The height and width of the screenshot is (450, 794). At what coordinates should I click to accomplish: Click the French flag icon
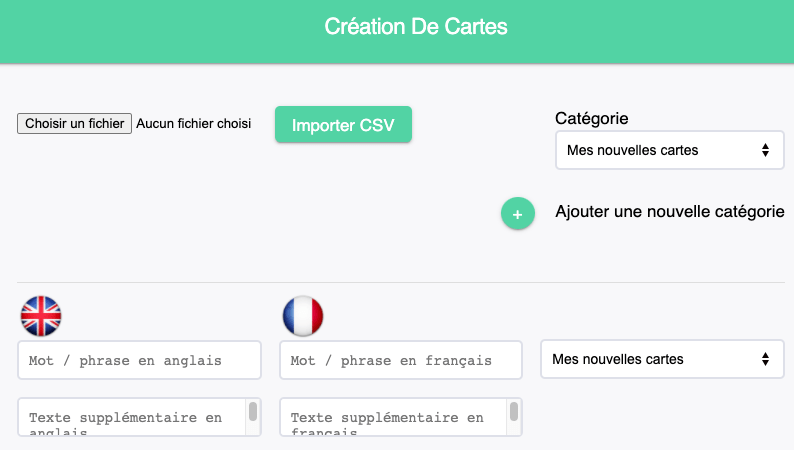click(x=303, y=316)
